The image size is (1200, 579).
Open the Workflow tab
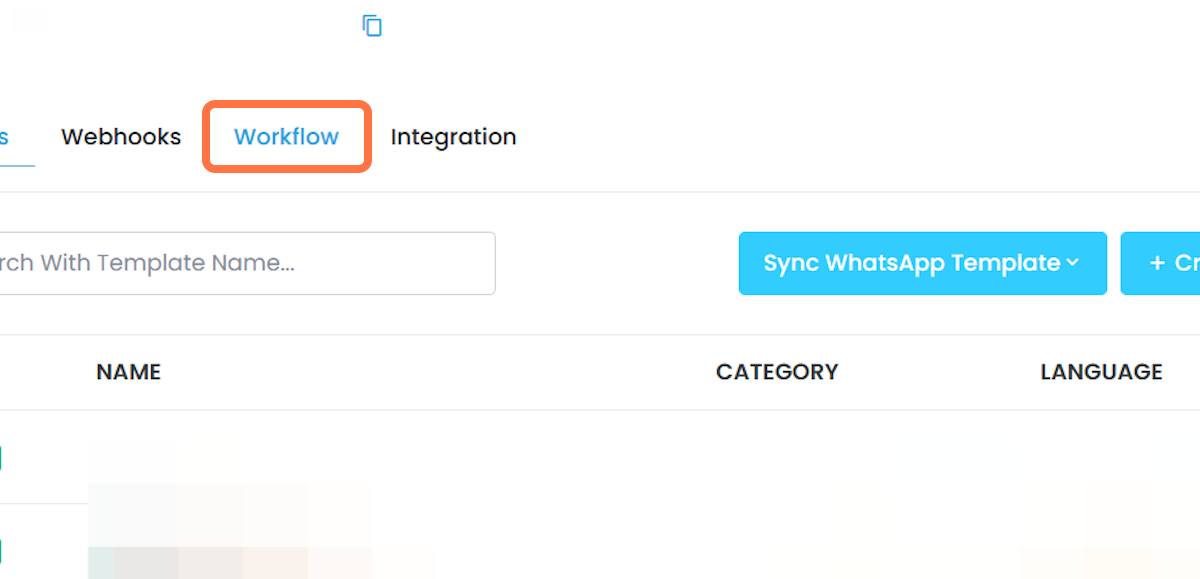click(286, 137)
